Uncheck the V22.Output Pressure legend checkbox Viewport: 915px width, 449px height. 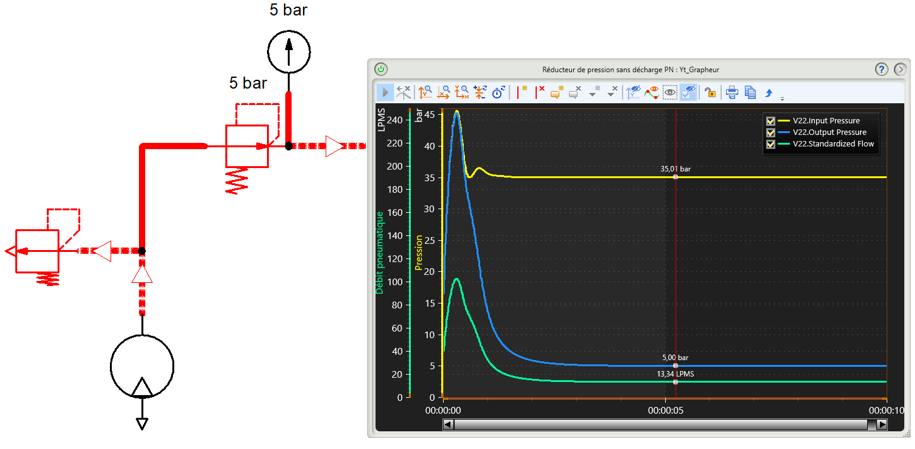(x=770, y=133)
